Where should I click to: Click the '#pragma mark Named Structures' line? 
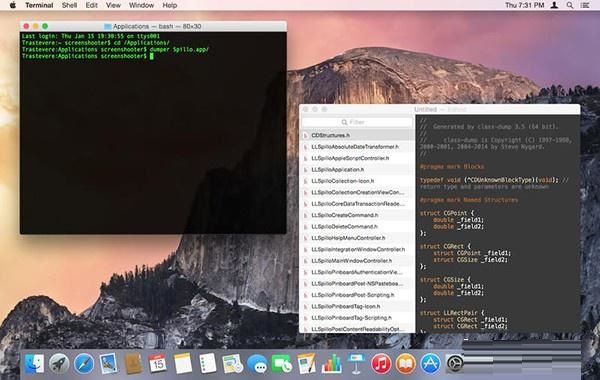(469, 200)
